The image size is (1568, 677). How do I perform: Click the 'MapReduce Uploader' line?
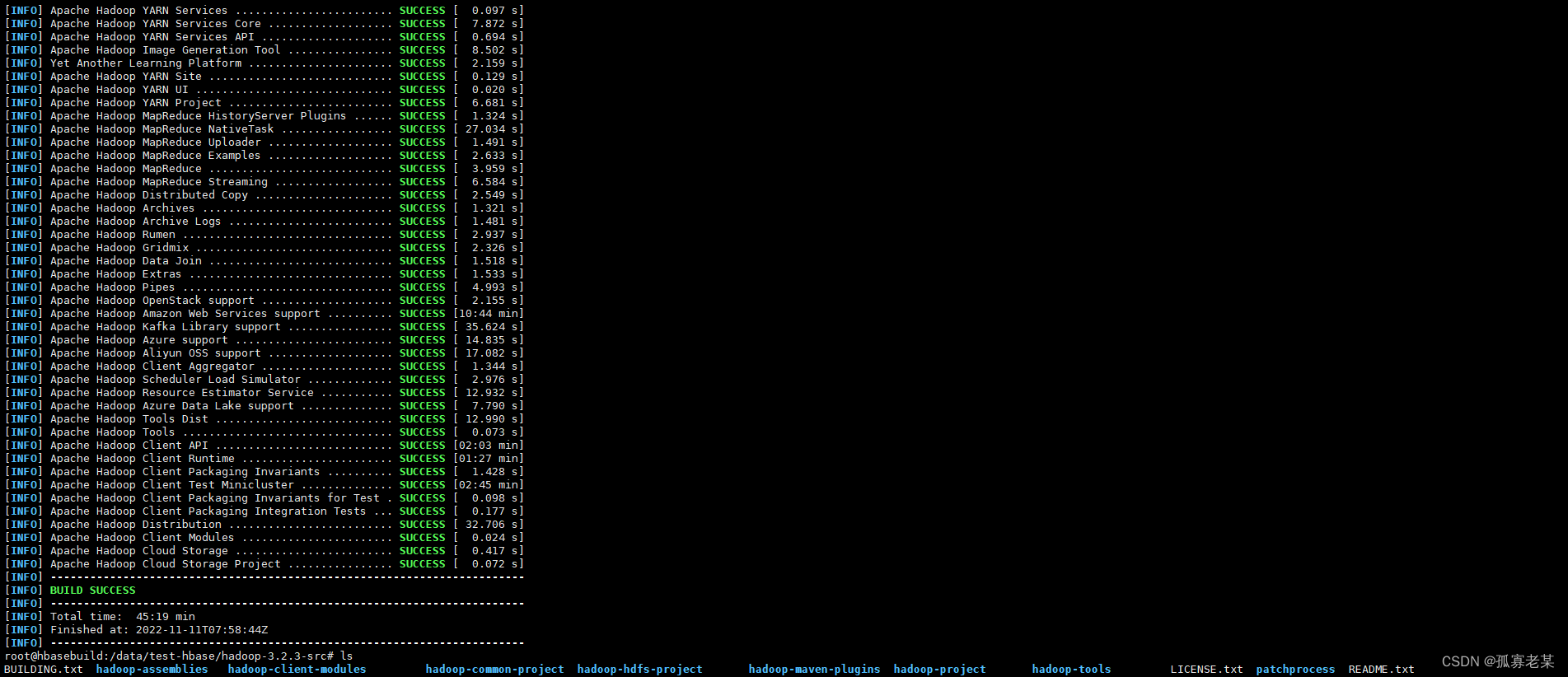(264, 142)
